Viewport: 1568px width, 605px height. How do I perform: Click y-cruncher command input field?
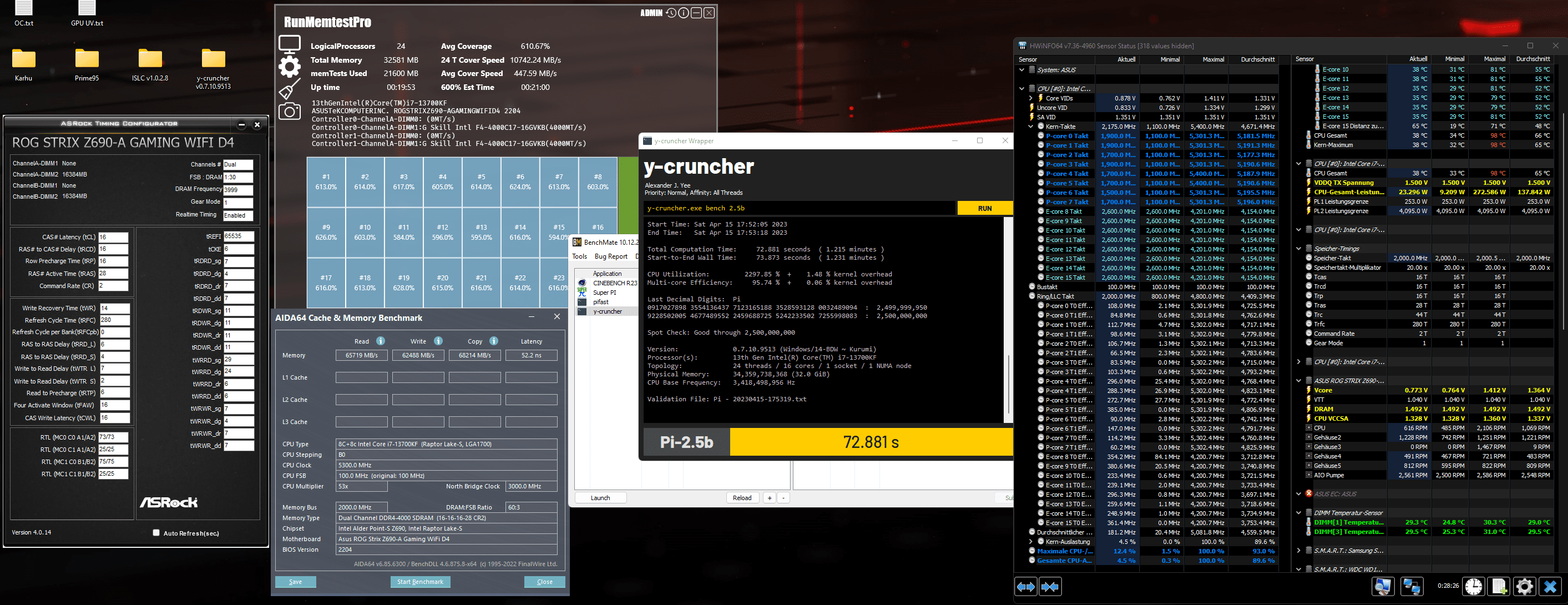point(799,208)
